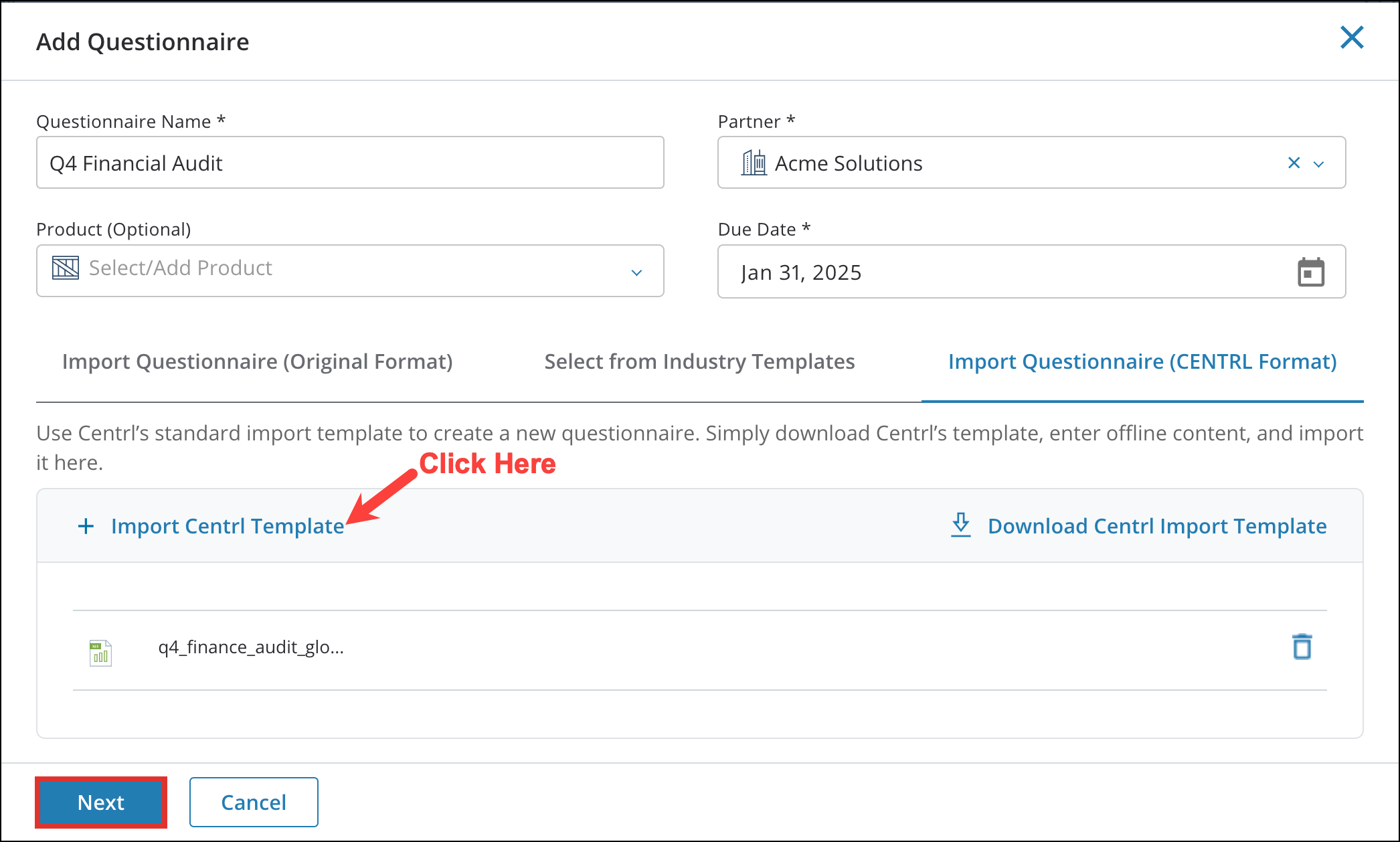The image size is (1400, 842).
Task: Click the product icon in Select/Add Product field
Action: [65, 268]
